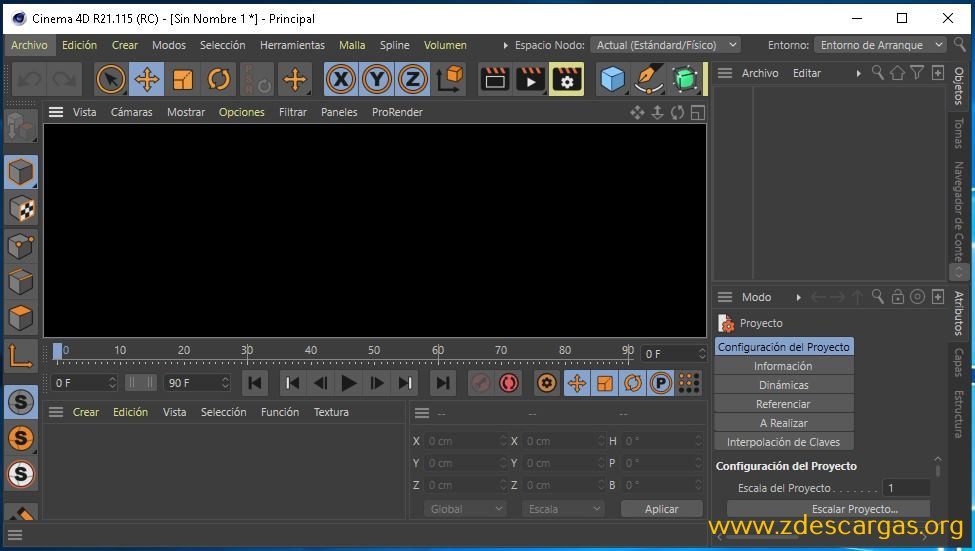Add green generator object icon

(685, 80)
